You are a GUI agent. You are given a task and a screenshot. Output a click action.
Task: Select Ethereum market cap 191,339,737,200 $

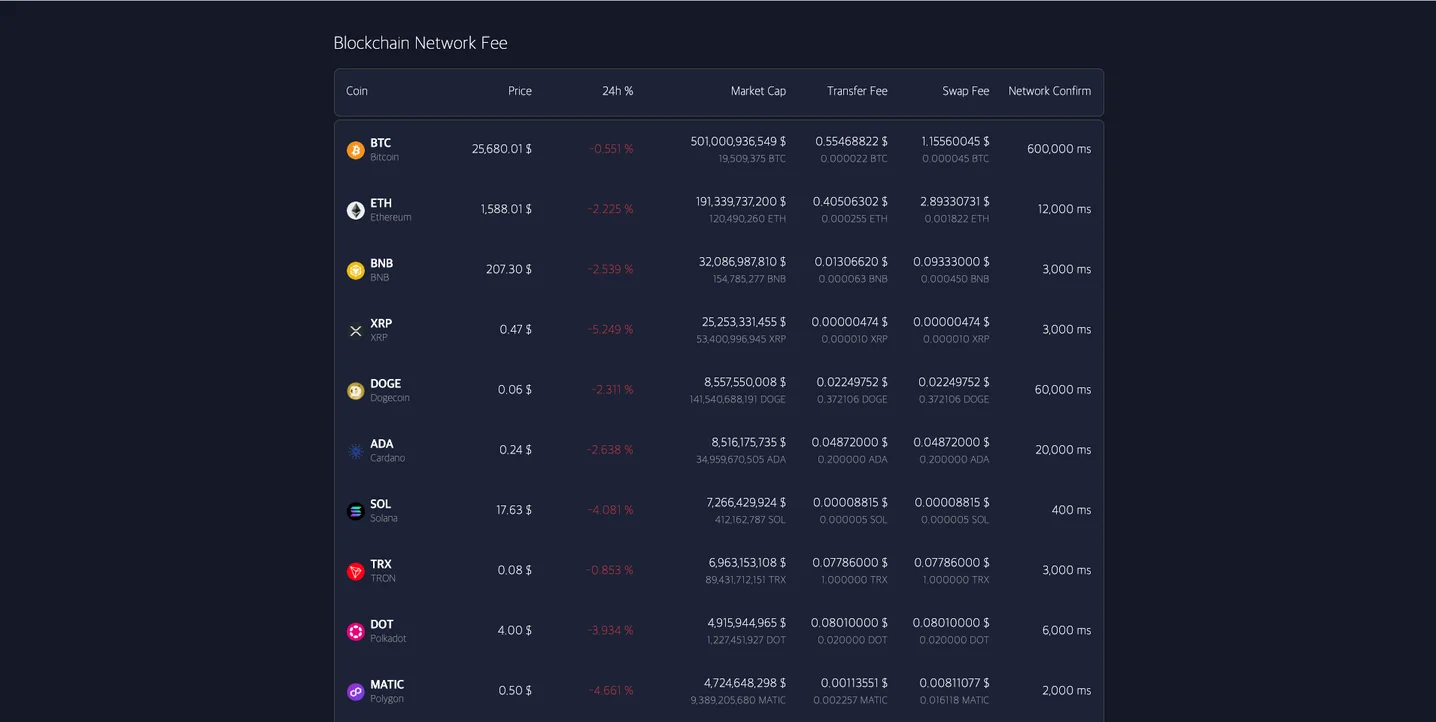(741, 201)
